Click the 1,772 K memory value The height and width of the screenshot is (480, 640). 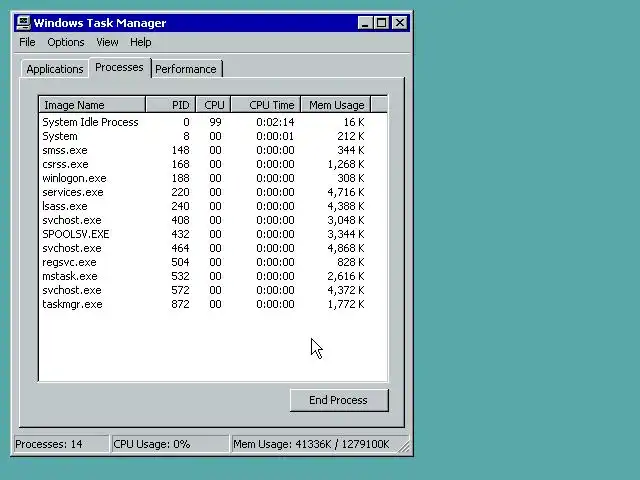tap(346, 304)
